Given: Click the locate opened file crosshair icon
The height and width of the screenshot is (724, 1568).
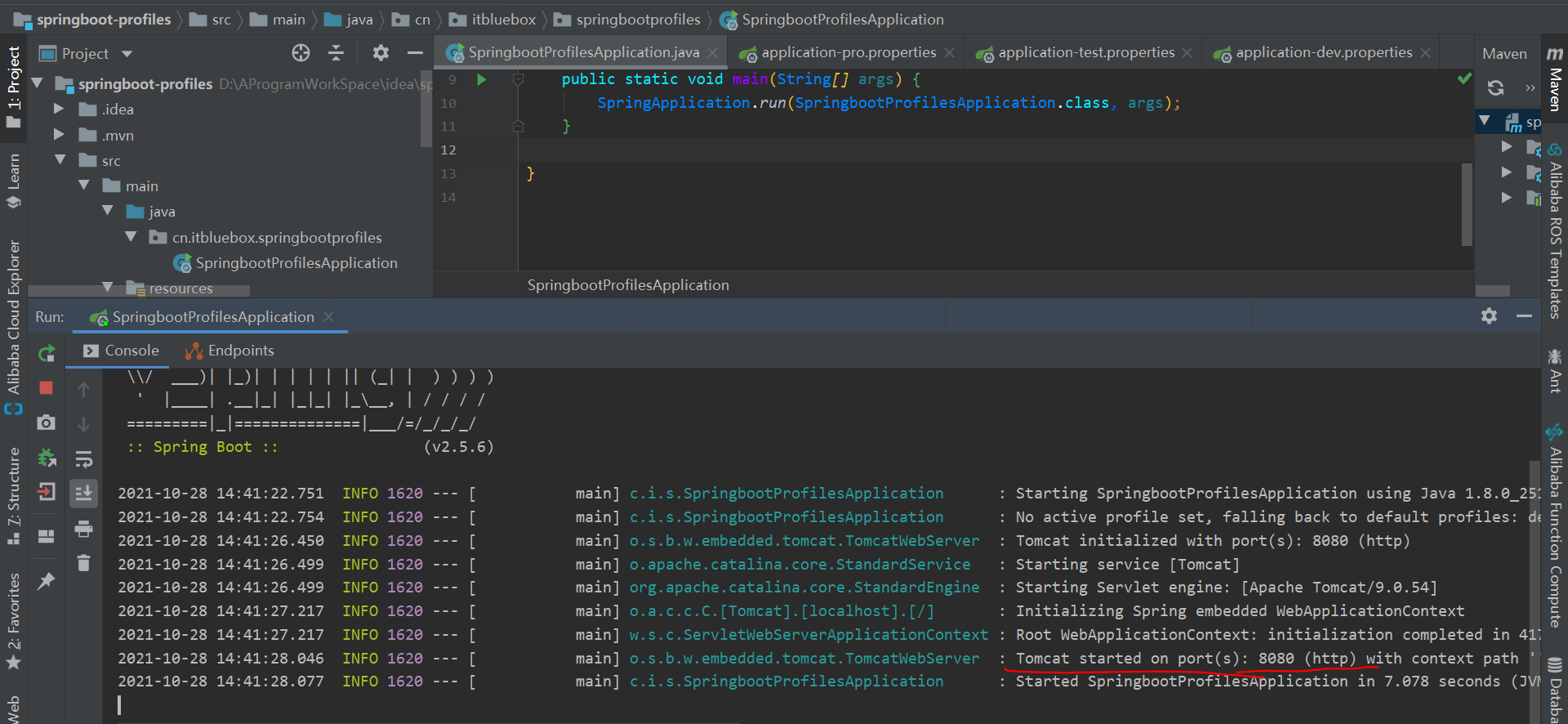Looking at the screenshot, I should 301,53.
